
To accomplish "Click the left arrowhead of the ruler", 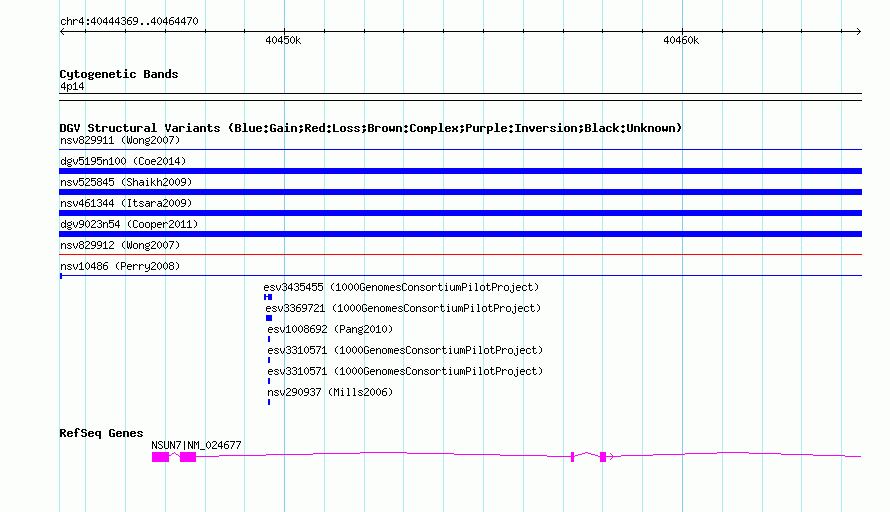I will pyautogui.click(x=62, y=31).
